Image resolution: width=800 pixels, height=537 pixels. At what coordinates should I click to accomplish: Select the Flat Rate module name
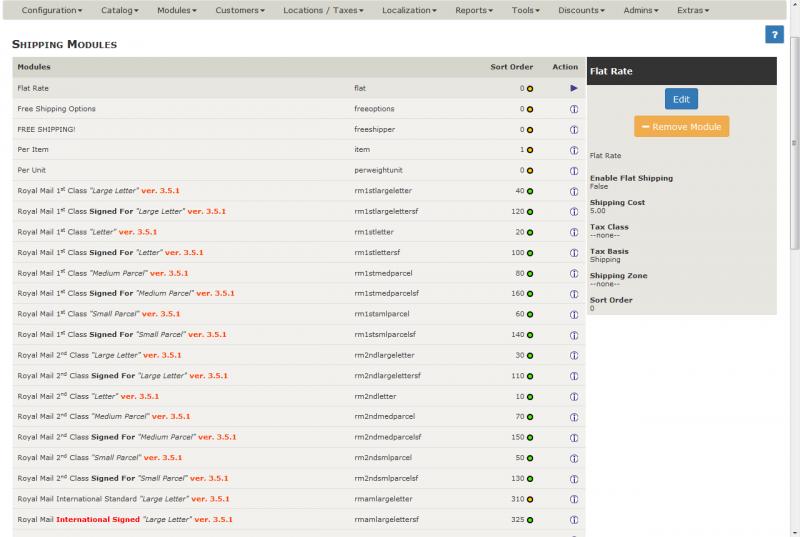click(33, 88)
